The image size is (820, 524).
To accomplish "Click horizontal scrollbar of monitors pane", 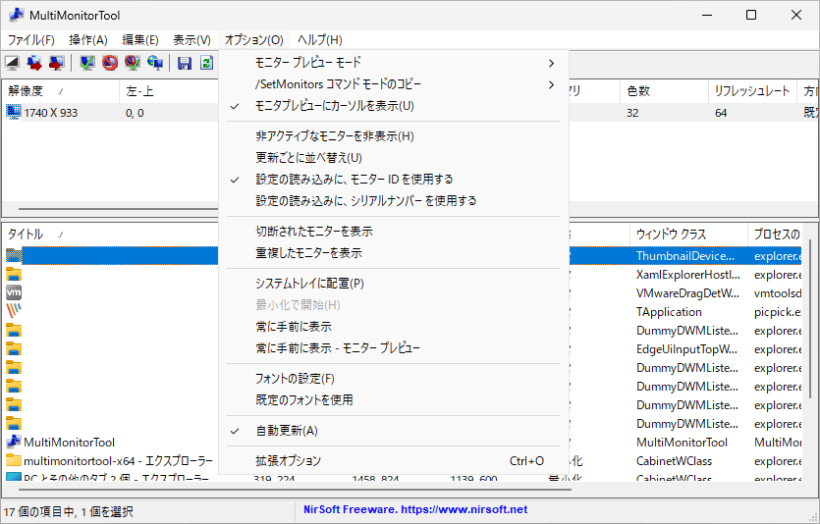I will coord(118,209).
